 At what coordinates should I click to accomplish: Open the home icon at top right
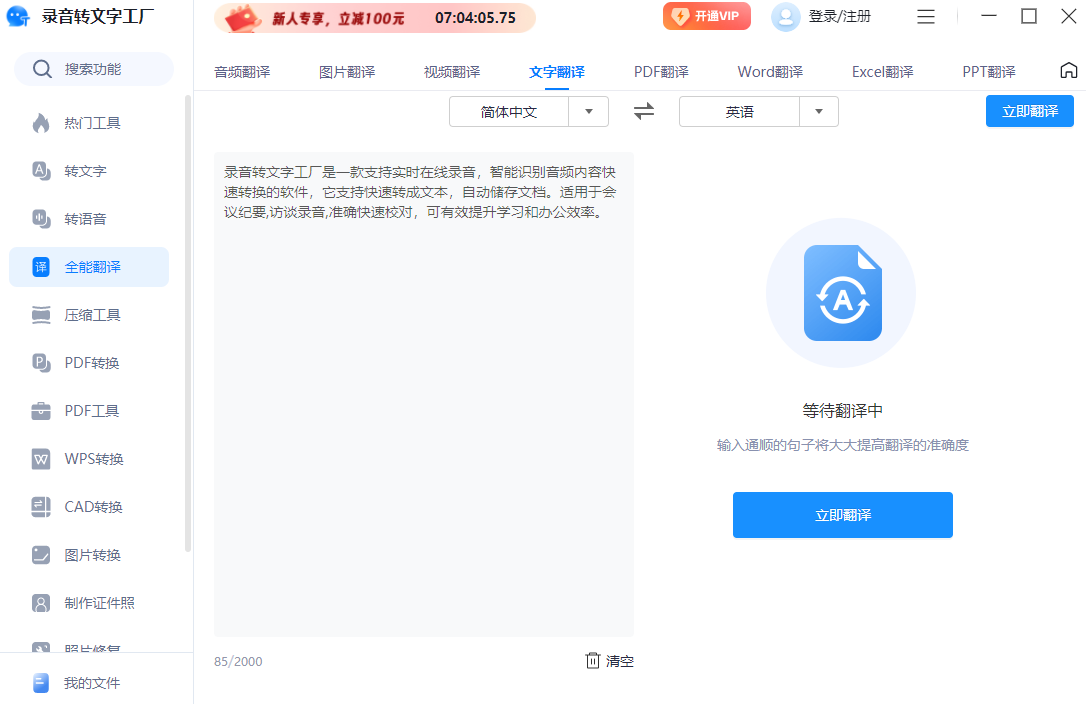pos(1068,71)
